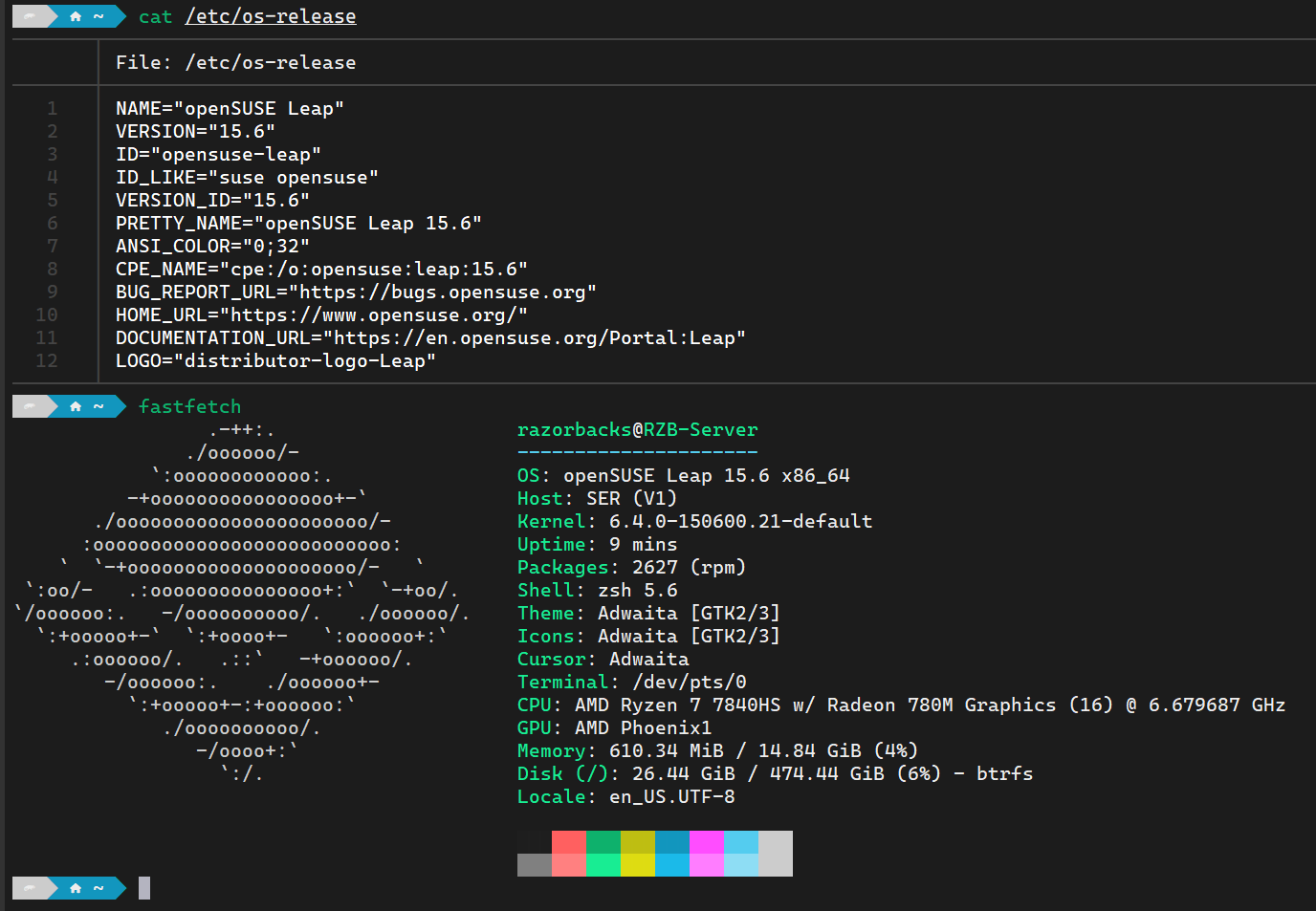Click the PRETTY_NAME="openSUSE Leap 15.6" line
This screenshot has width=1316, height=911.
[x=299, y=223]
